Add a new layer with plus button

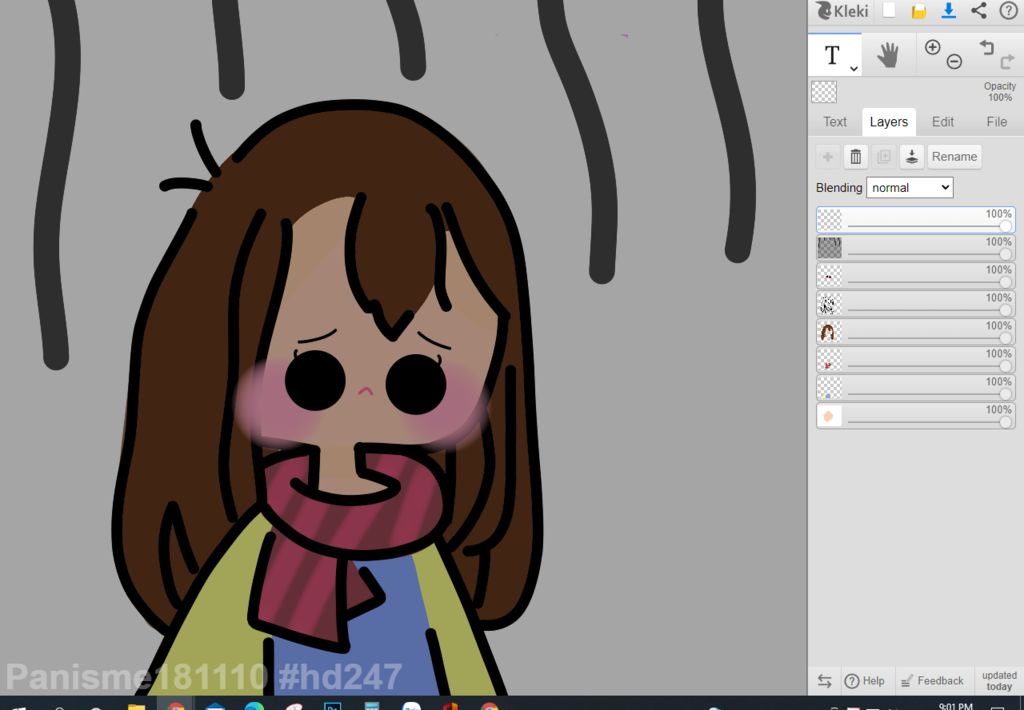827,157
